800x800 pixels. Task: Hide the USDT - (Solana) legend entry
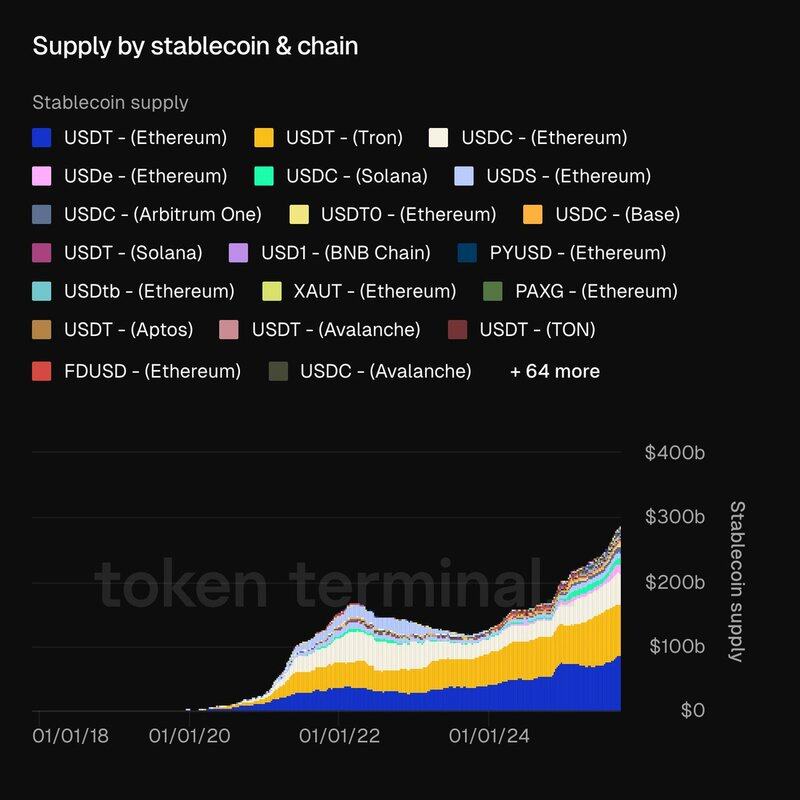[x=132, y=253]
